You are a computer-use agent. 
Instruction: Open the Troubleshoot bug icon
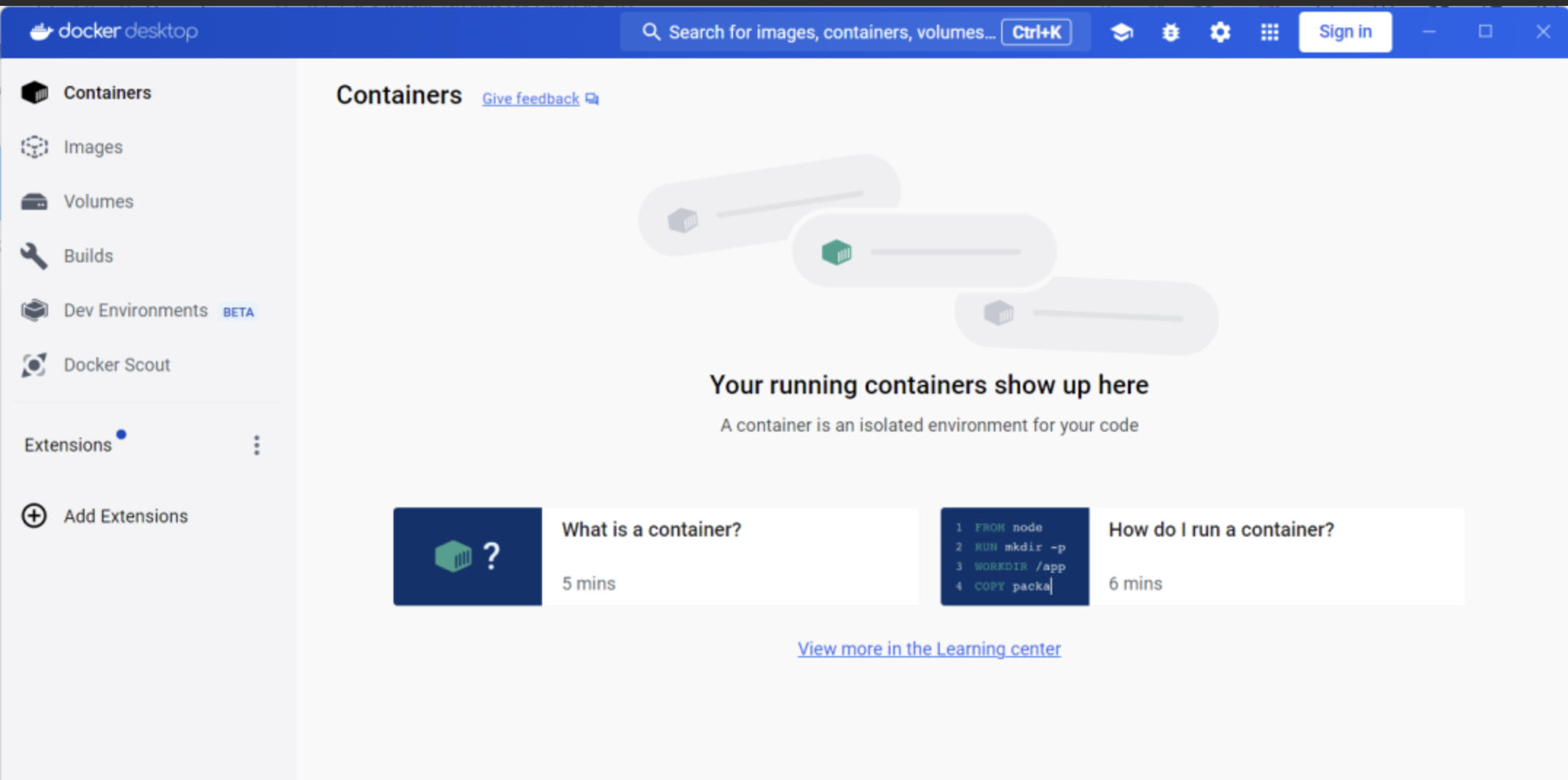coord(1171,32)
